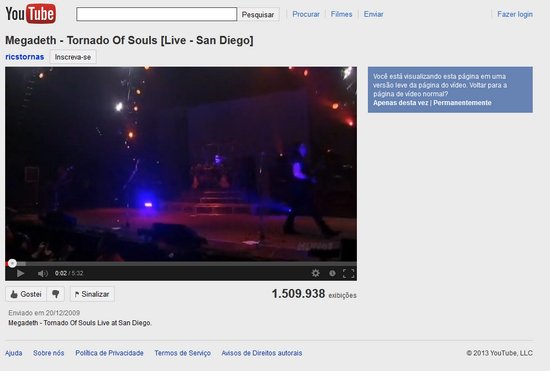Open the Filmes link

click(341, 14)
